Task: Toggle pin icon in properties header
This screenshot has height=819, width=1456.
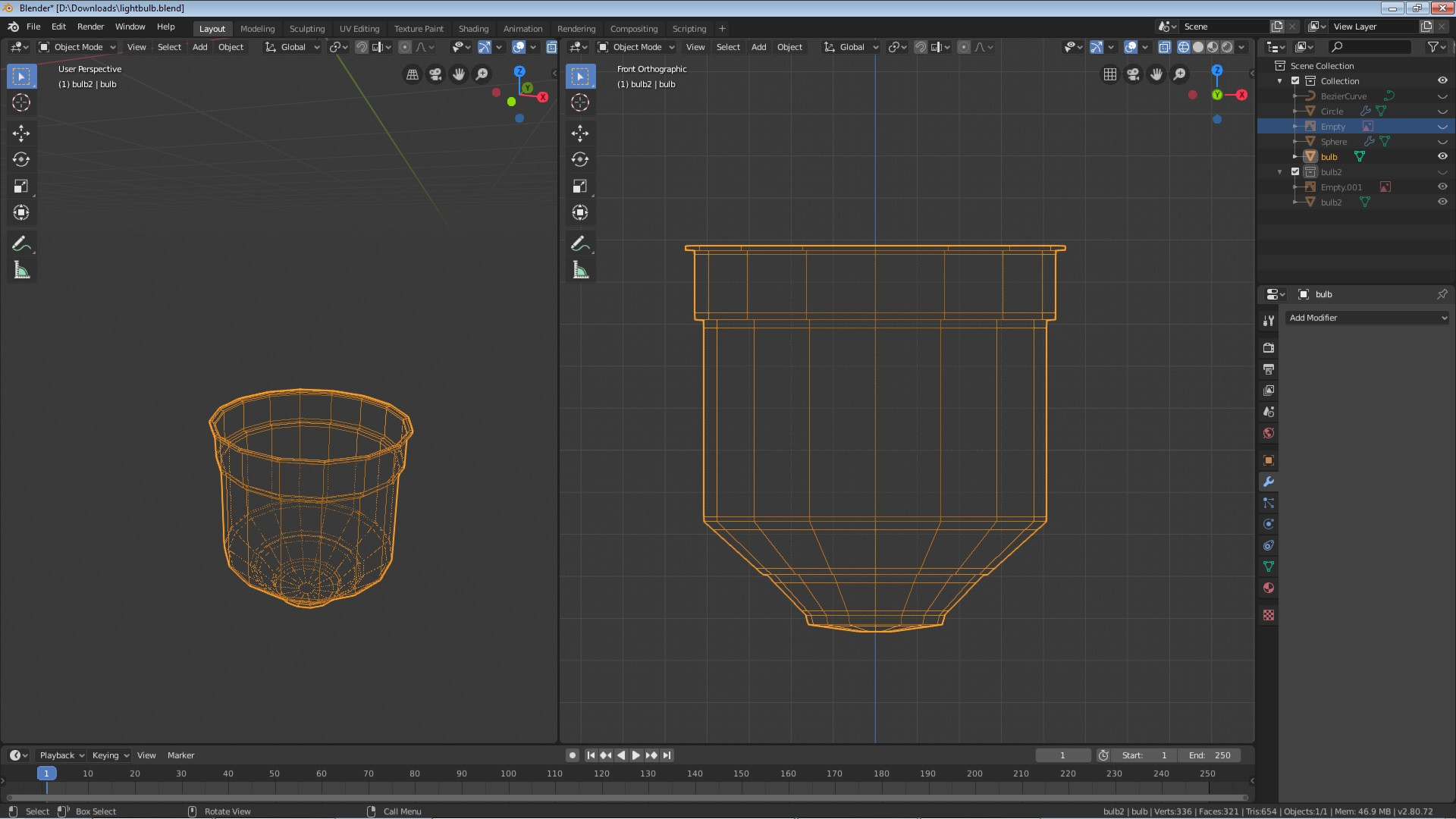Action: [1442, 294]
